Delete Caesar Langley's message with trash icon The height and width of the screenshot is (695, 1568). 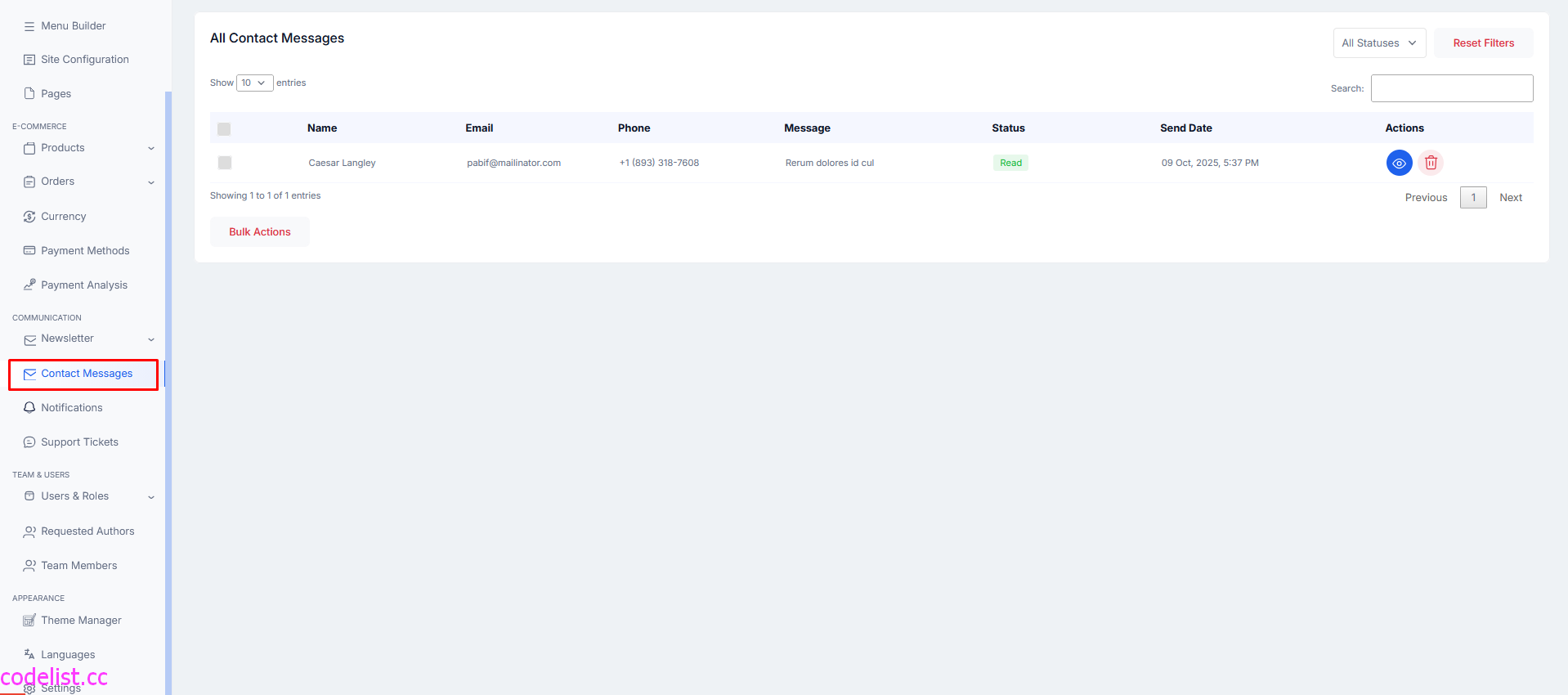click(x=1431, y=163)
